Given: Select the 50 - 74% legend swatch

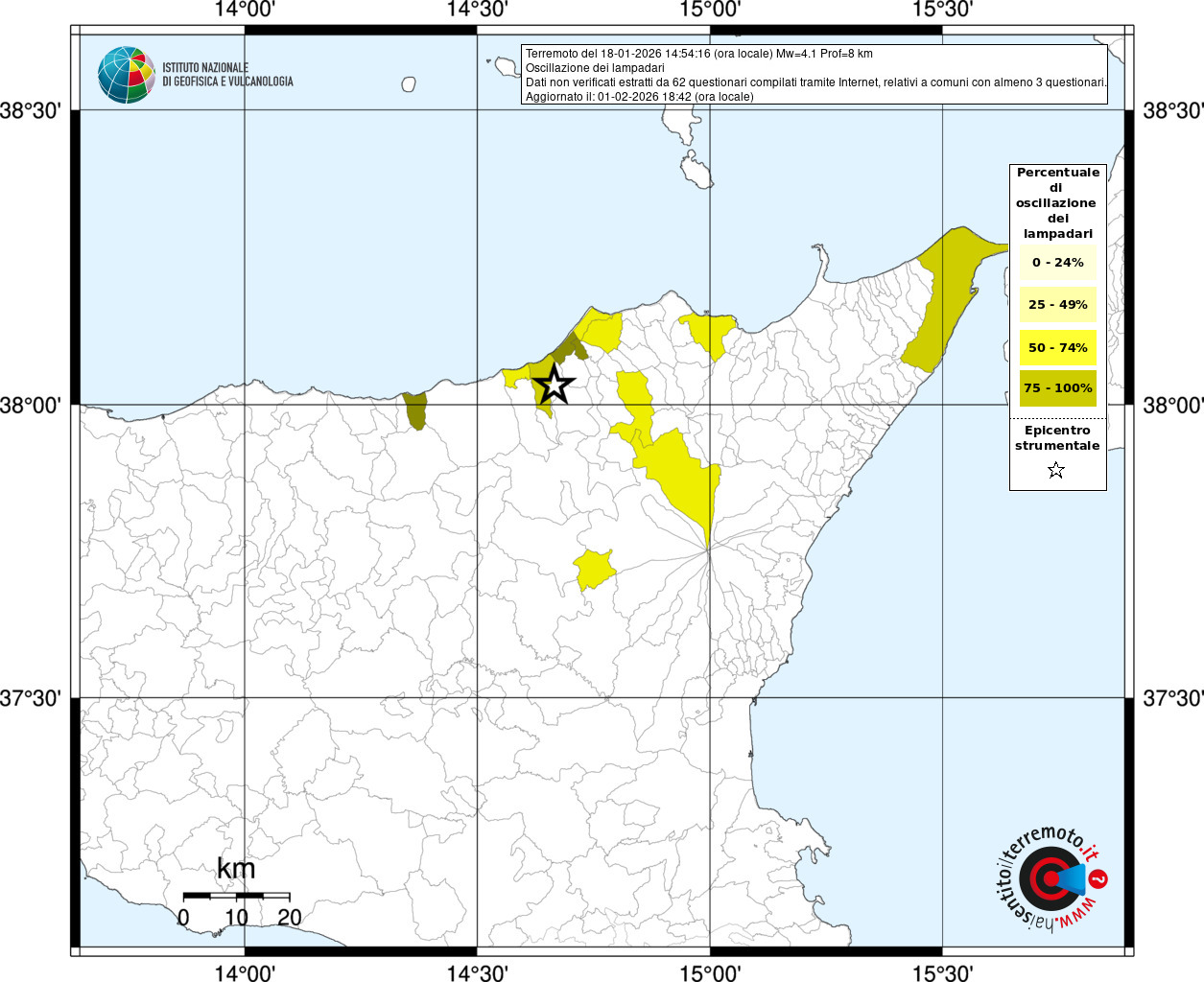Looking at the screenshot, I should (1057, 347).
